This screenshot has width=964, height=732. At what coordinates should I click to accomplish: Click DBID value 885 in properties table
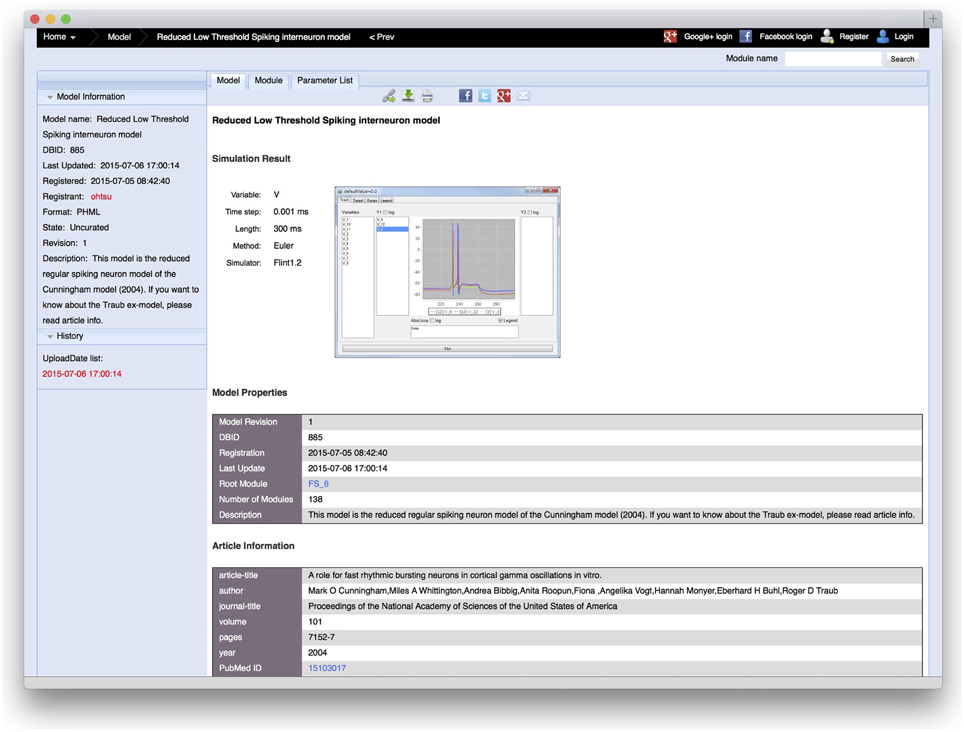pos(315,438)
